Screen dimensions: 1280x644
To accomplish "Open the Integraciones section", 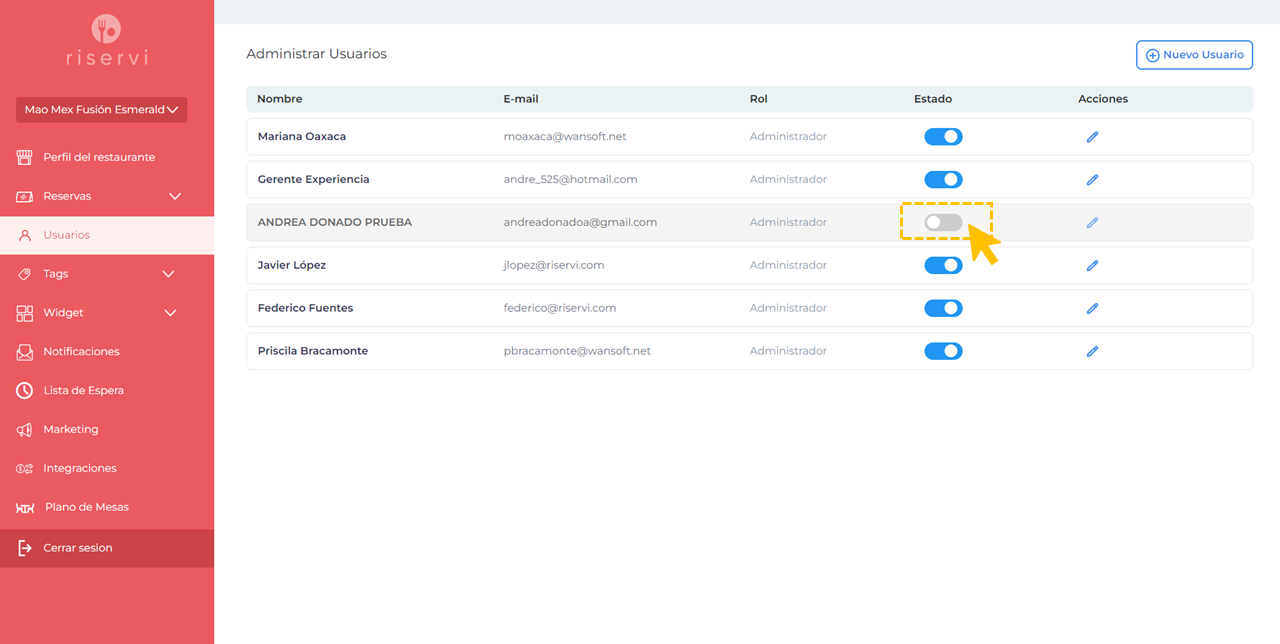I will pyautogui.click(x=107, y=468).
